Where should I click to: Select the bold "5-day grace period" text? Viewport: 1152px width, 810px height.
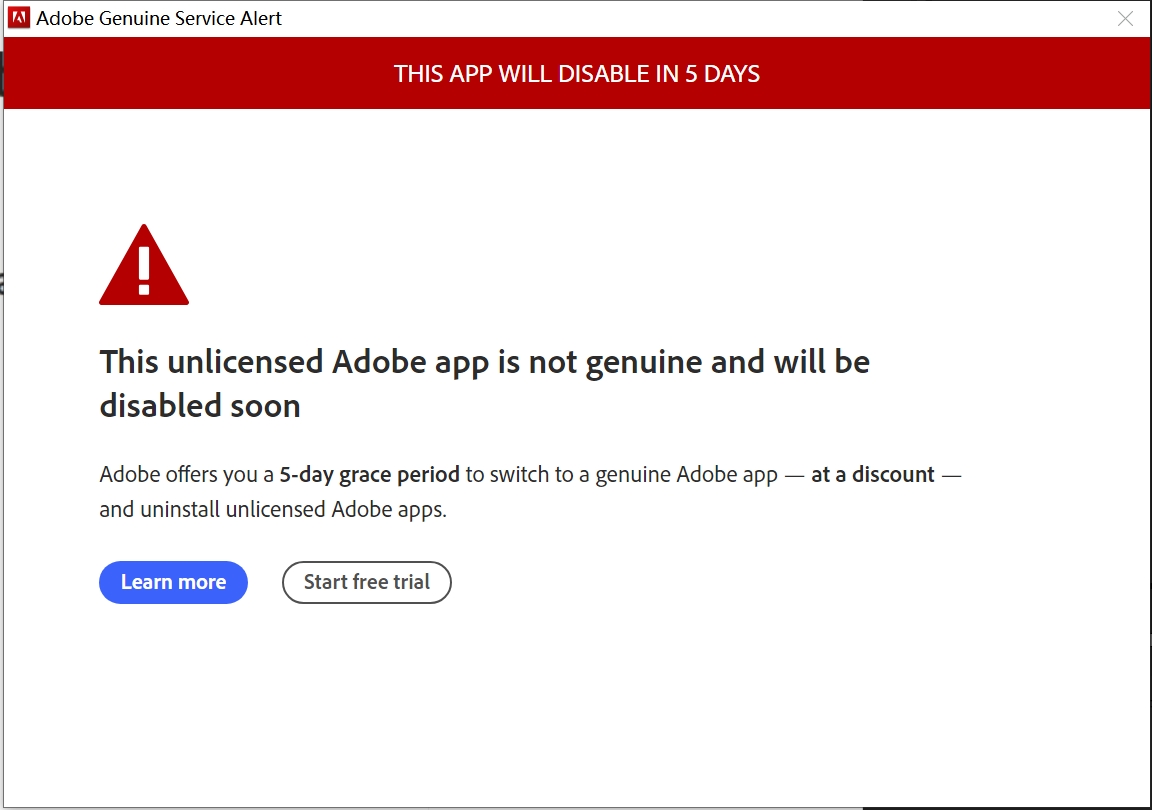(x=369, y=474)
